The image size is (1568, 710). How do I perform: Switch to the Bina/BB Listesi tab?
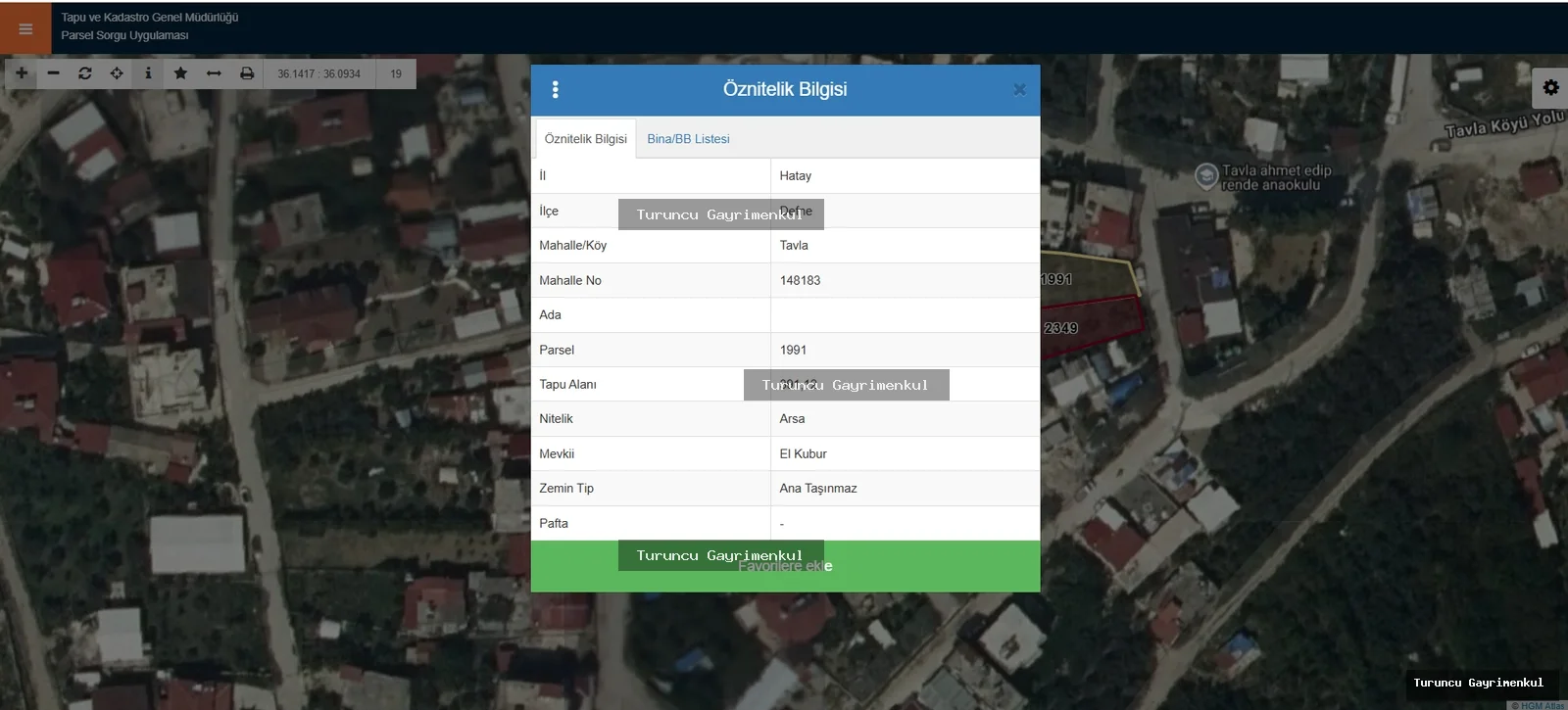tap(688, 139)
